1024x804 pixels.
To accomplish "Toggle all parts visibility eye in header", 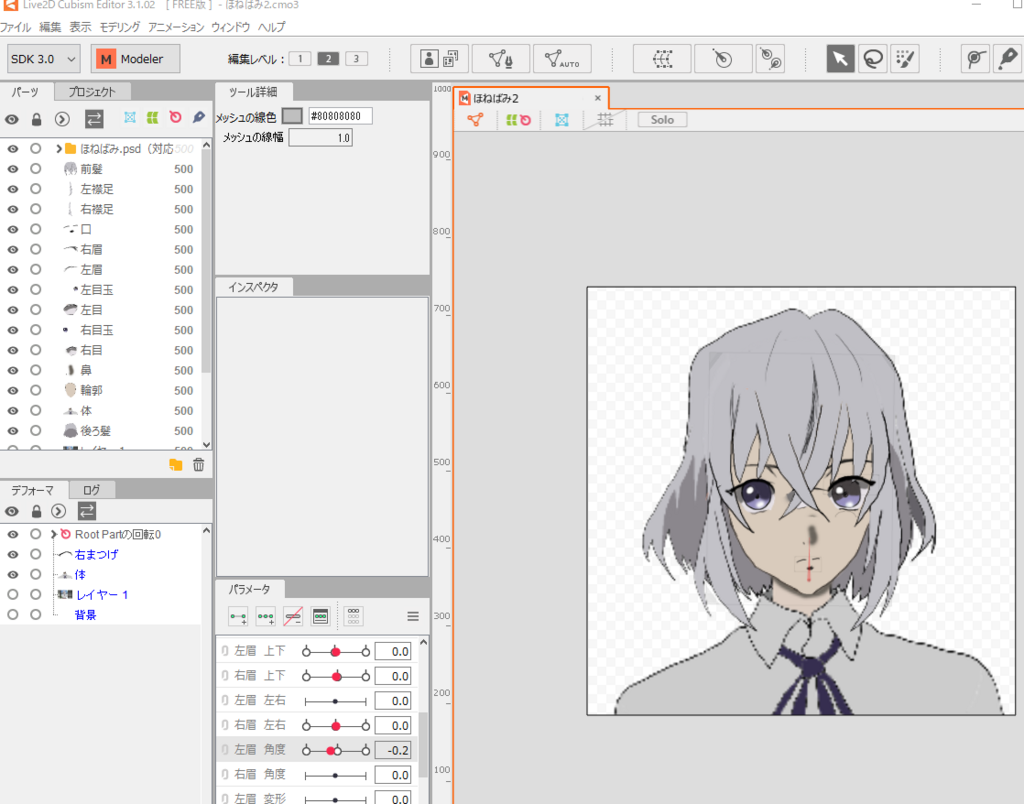I will [x=12, y=120].
